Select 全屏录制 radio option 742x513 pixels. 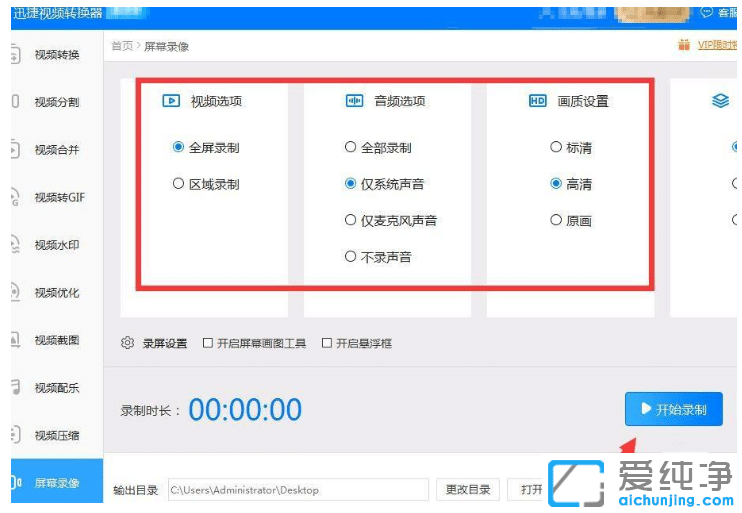coord(206,147)
